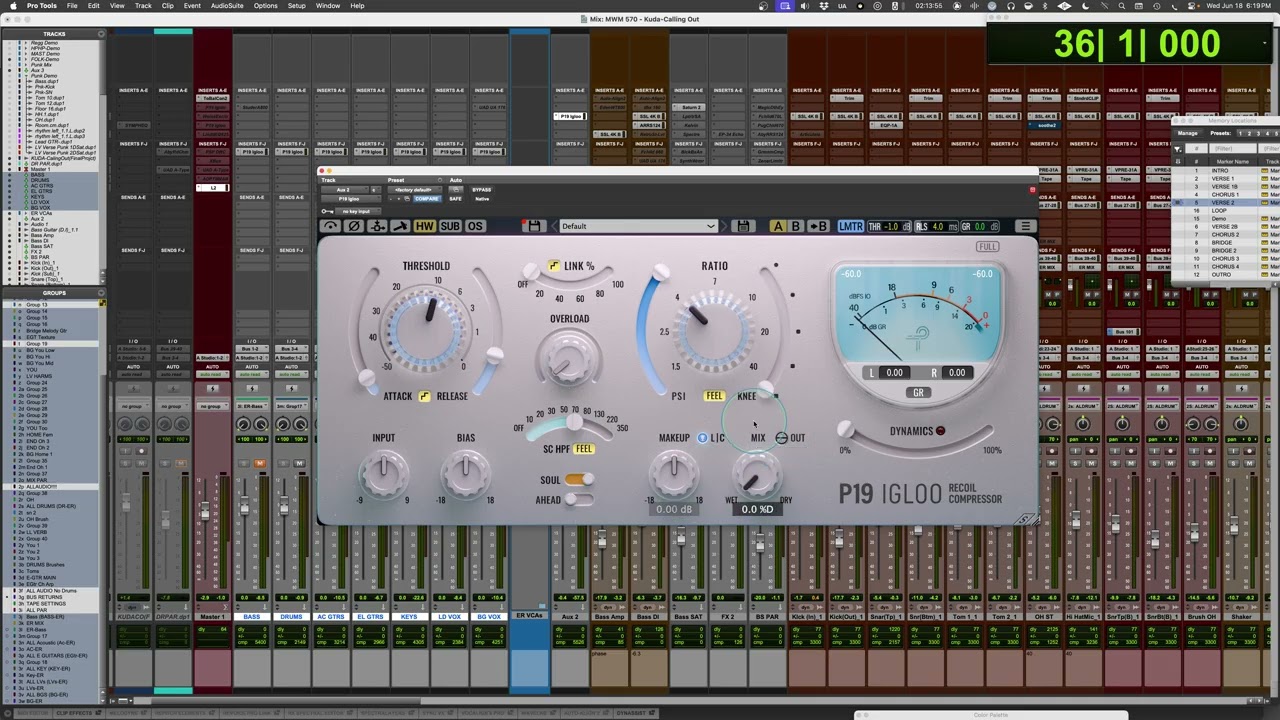The height and width of the screenshot is (720, 1280).
Task: Toggle the SUB button in plugin toolbar
Action: (x=450, y=226)
